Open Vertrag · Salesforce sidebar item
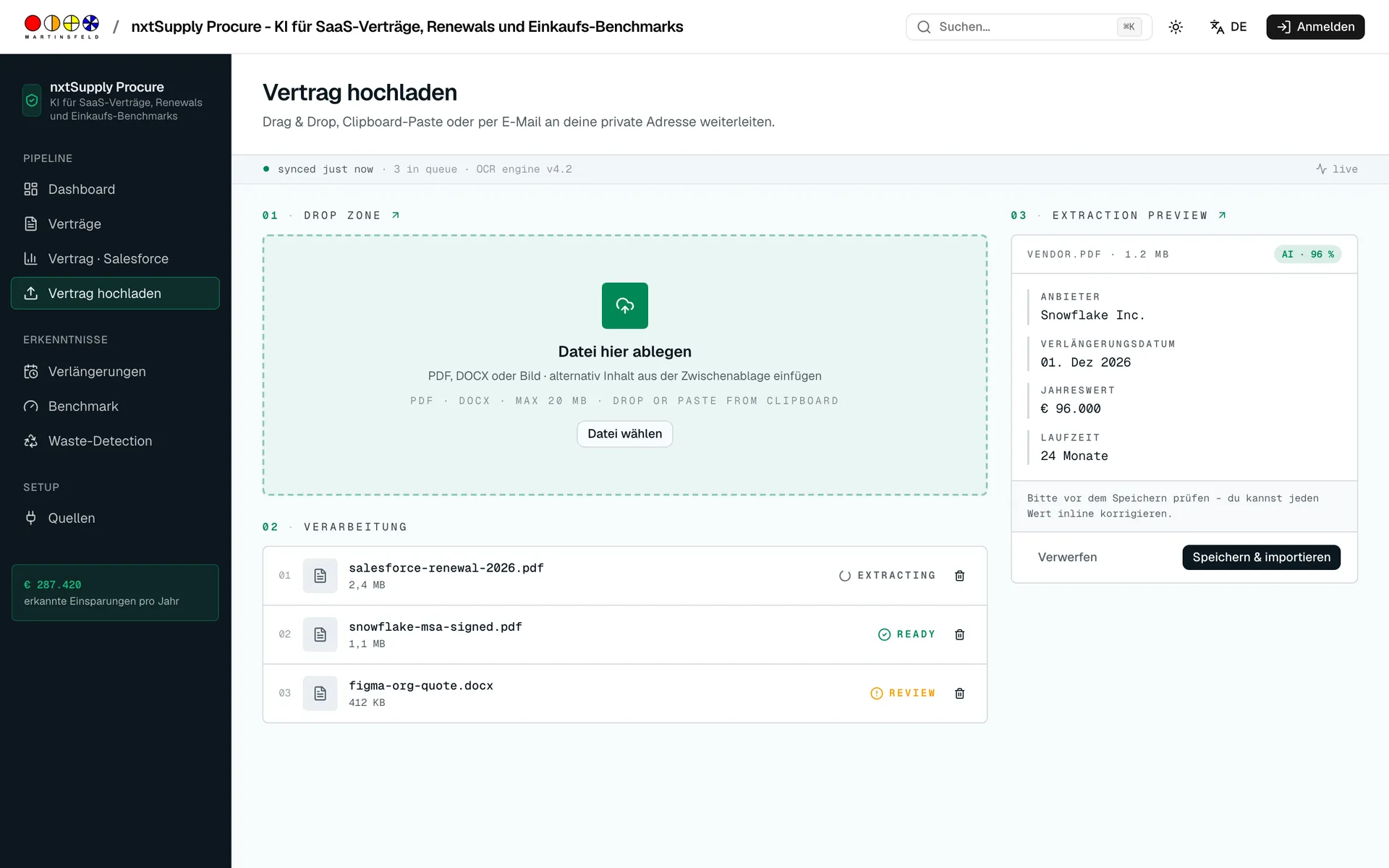Screen dimensions: 1389x868 click(115, 258)
